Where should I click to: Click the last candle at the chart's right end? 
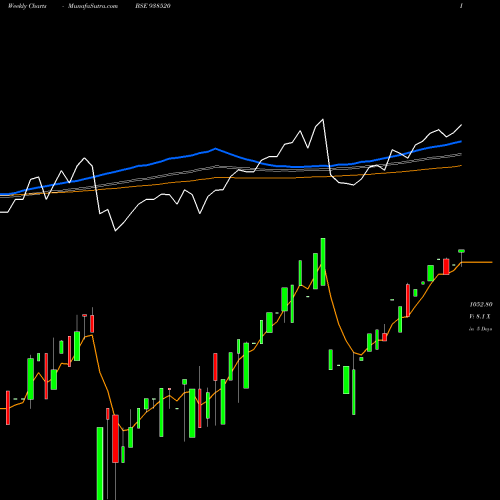(x=462, y=257)
